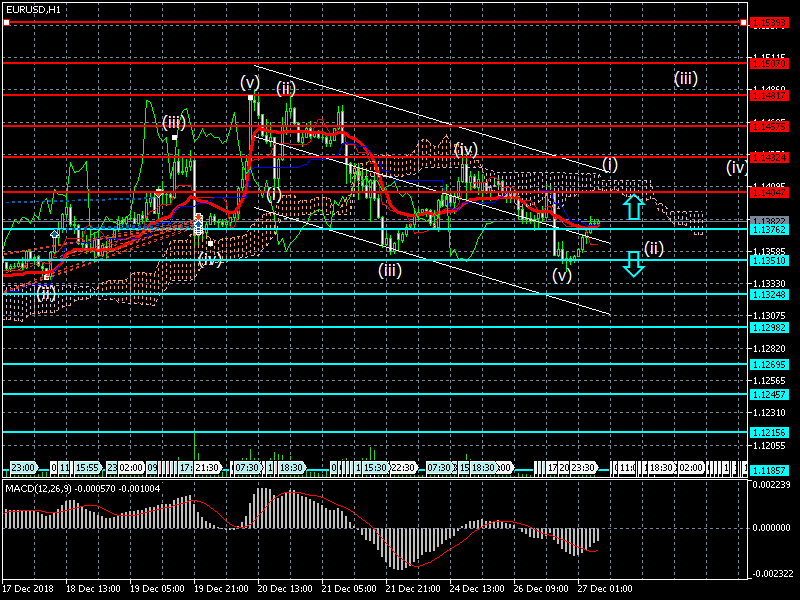Click the EURUSD,H1 chart title
The width and height of the screenshot is (800, 600).
pos(32,8)
